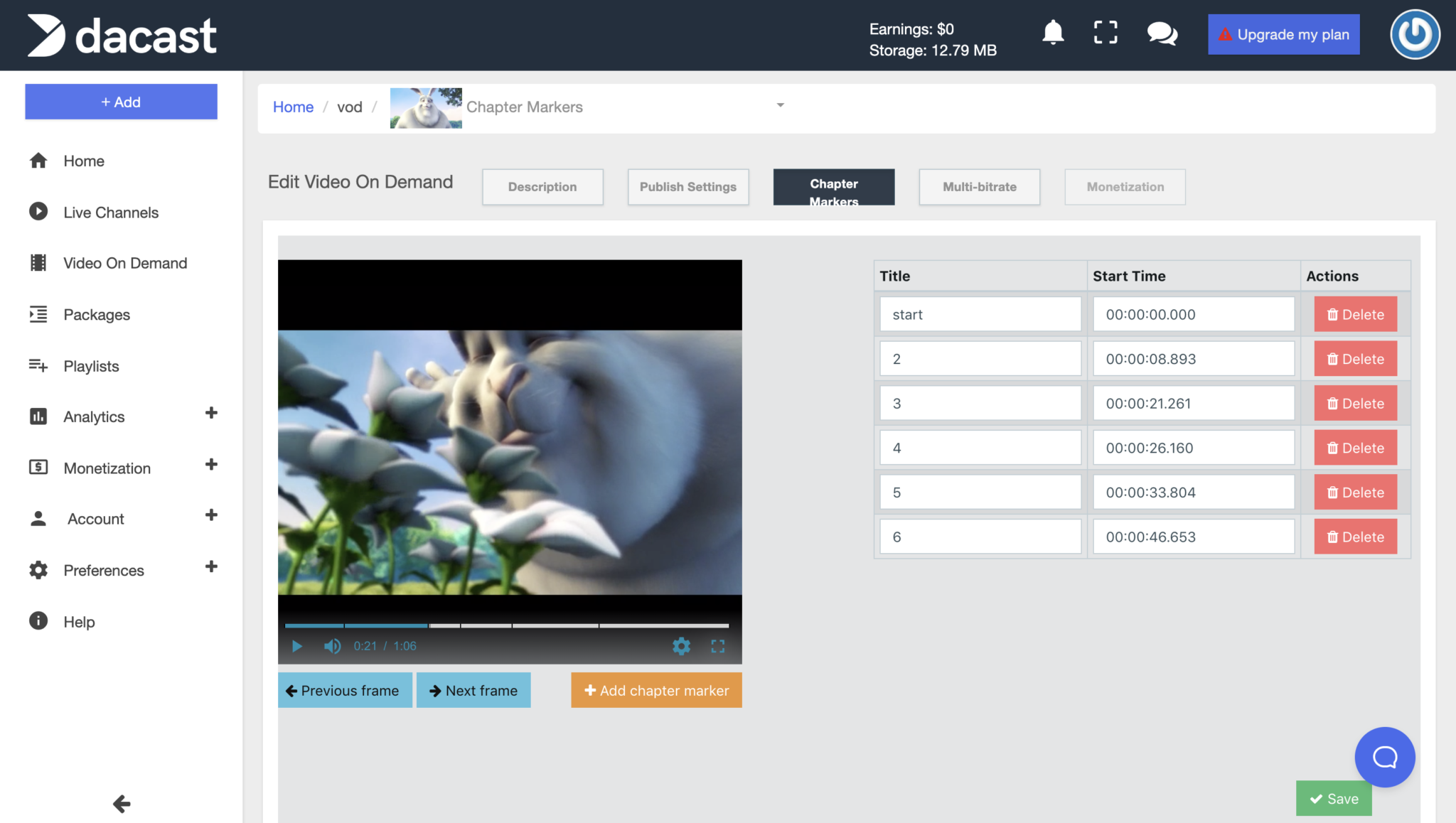The image size is (1456, 823).
Task: Toggle fullscreen mode in header
Action: [1106, 32]
